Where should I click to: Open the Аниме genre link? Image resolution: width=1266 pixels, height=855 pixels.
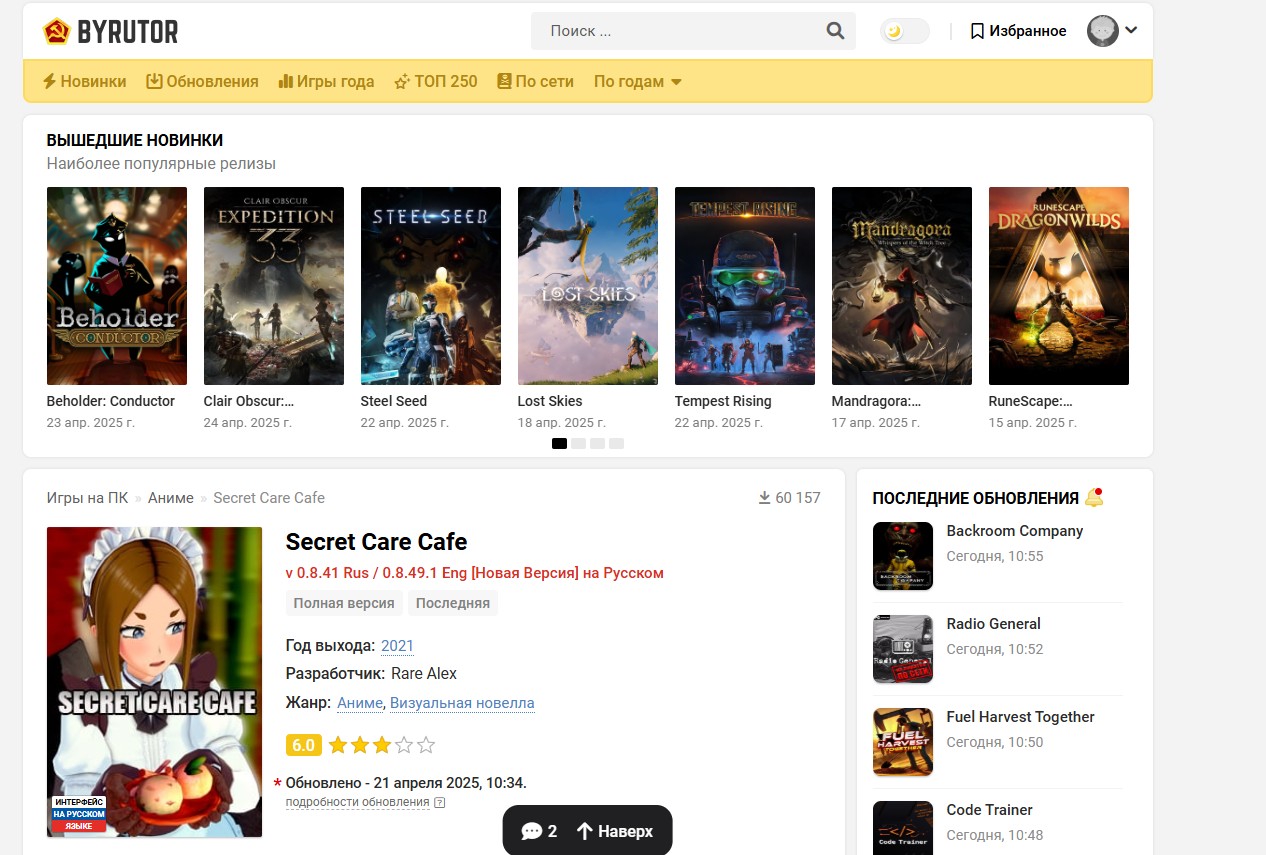[360, 703]
